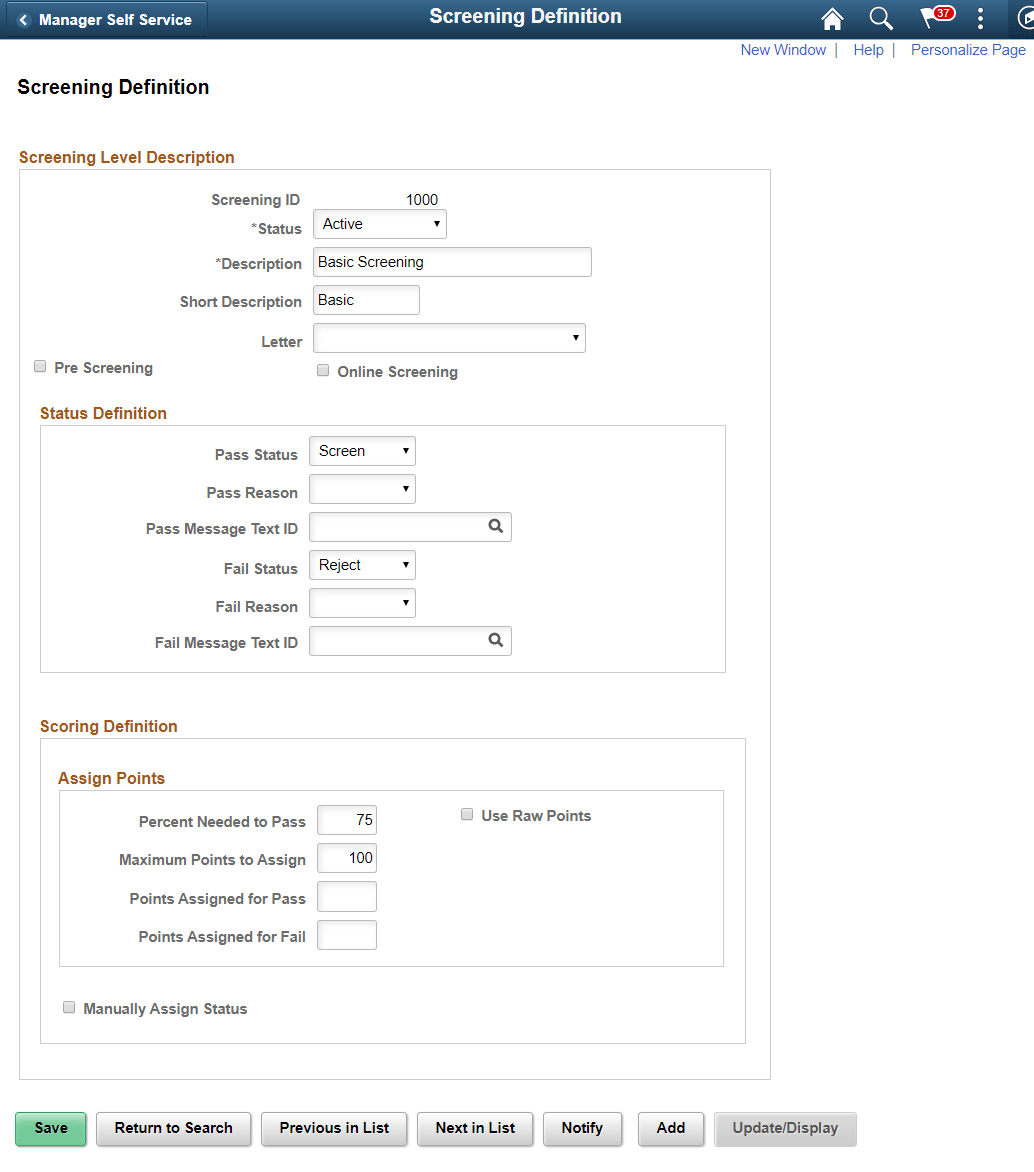This screenshot has height=1172, width=1034.
Task: Open the global Search magnifying glass icon
Action: 881,18
